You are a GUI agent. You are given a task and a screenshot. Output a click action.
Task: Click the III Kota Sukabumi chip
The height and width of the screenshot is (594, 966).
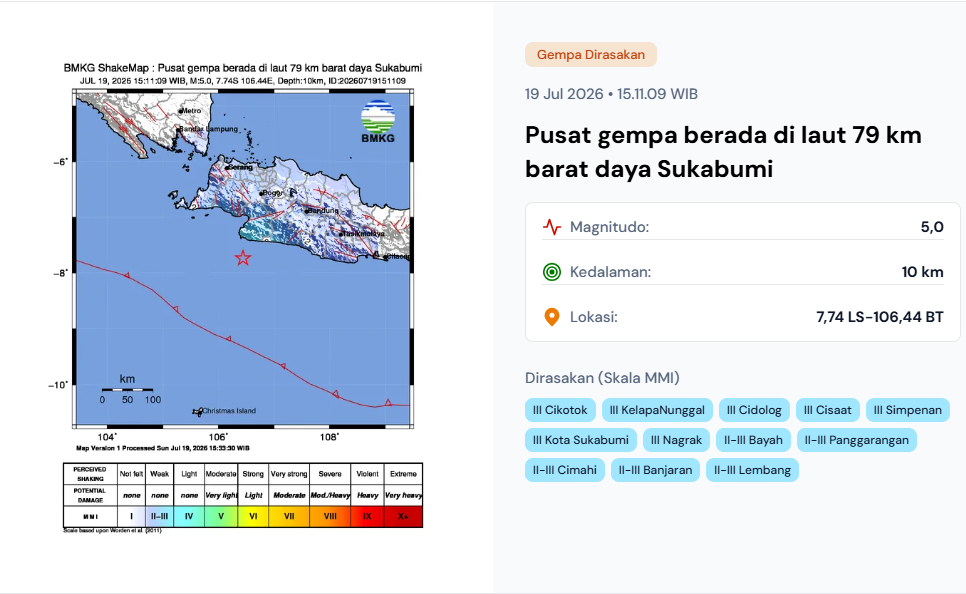pyautogui.click(x=581, y=440)
